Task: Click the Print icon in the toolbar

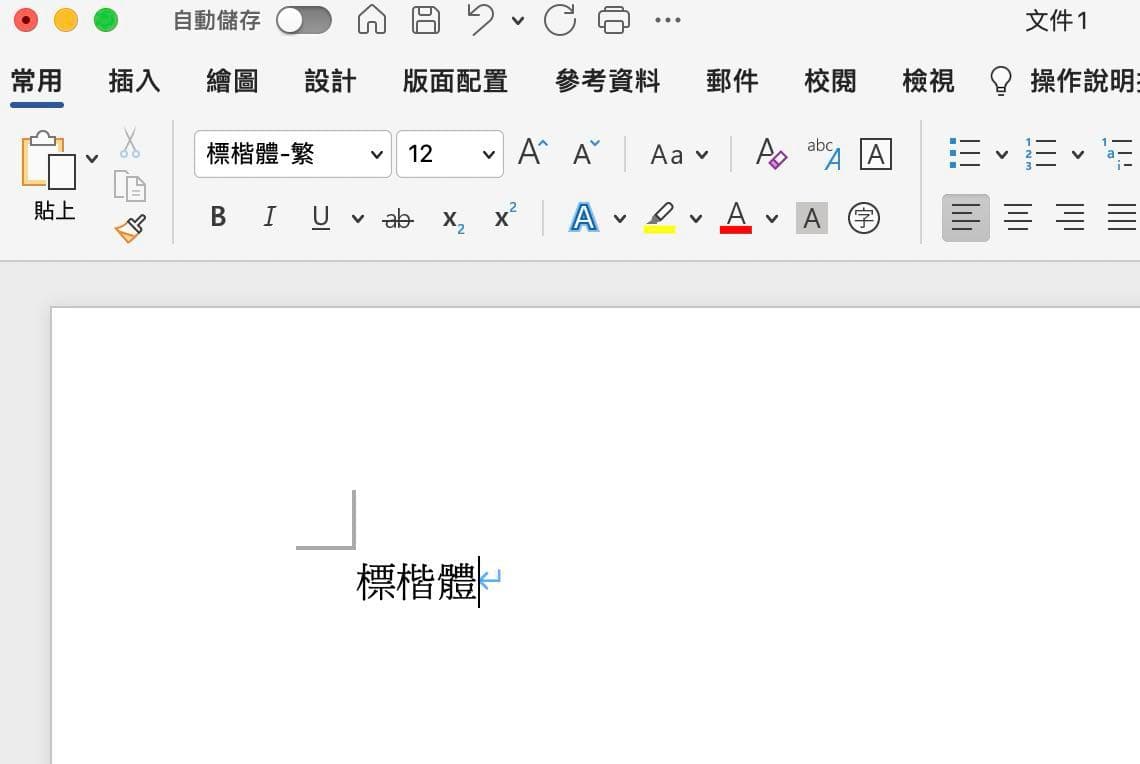Action: (x=613, y=20)
